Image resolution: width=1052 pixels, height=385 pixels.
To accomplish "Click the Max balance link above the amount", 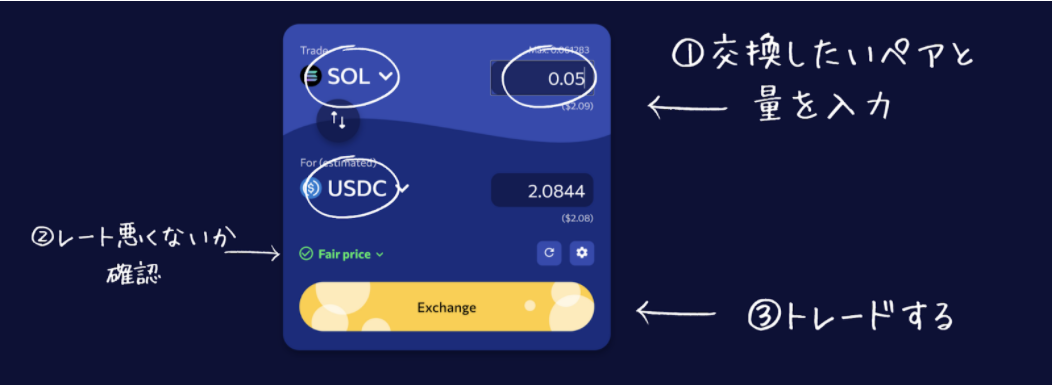I will [x=559, y=50].
